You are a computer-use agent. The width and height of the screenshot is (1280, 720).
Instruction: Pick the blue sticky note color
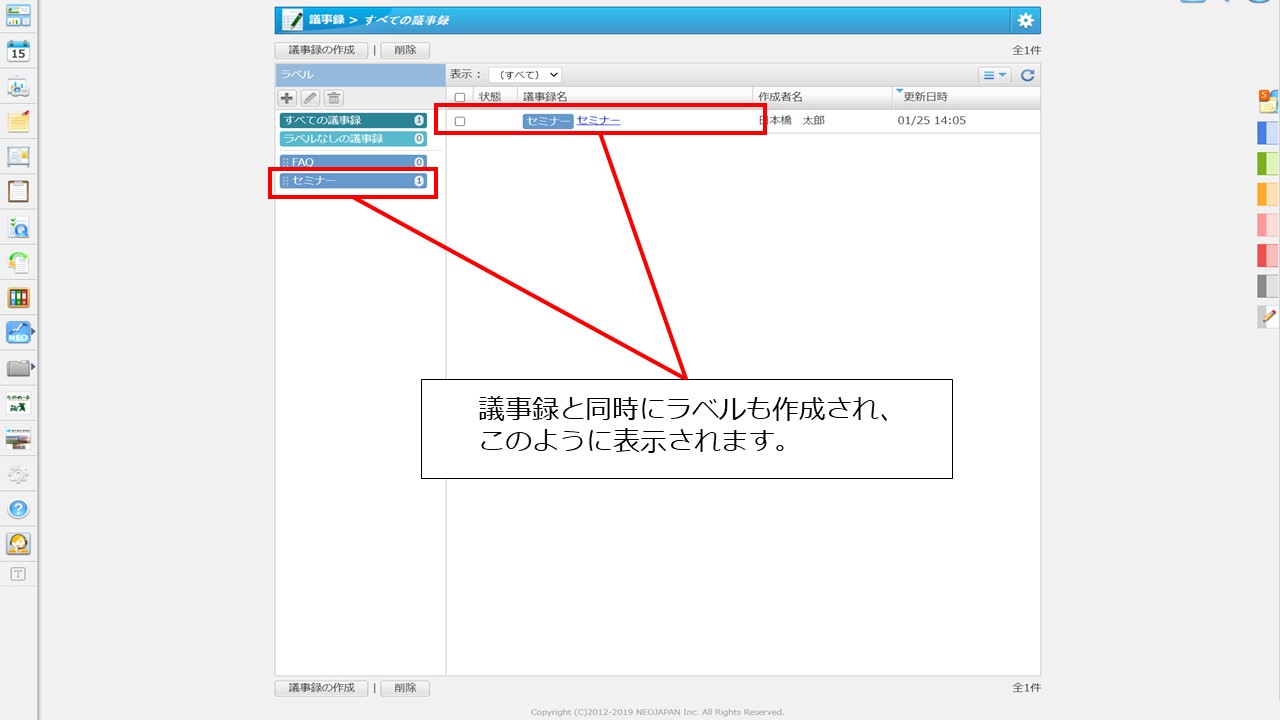[1267, 133]
